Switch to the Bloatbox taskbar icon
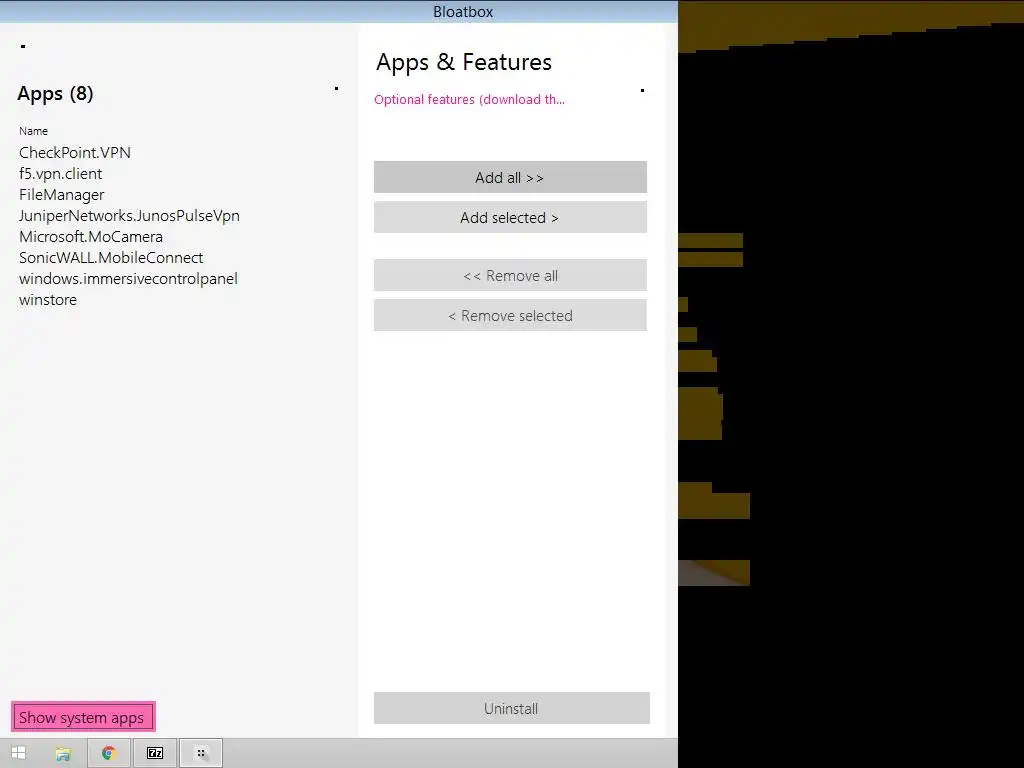This screenshot has width=1024, height=768. (x=201, y=754)
